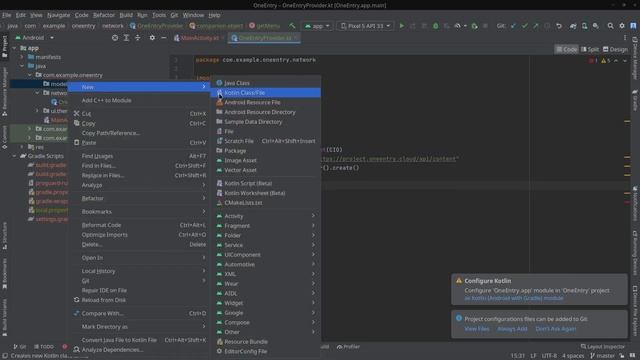Open the Navigate menu

[x=58, y=15]
